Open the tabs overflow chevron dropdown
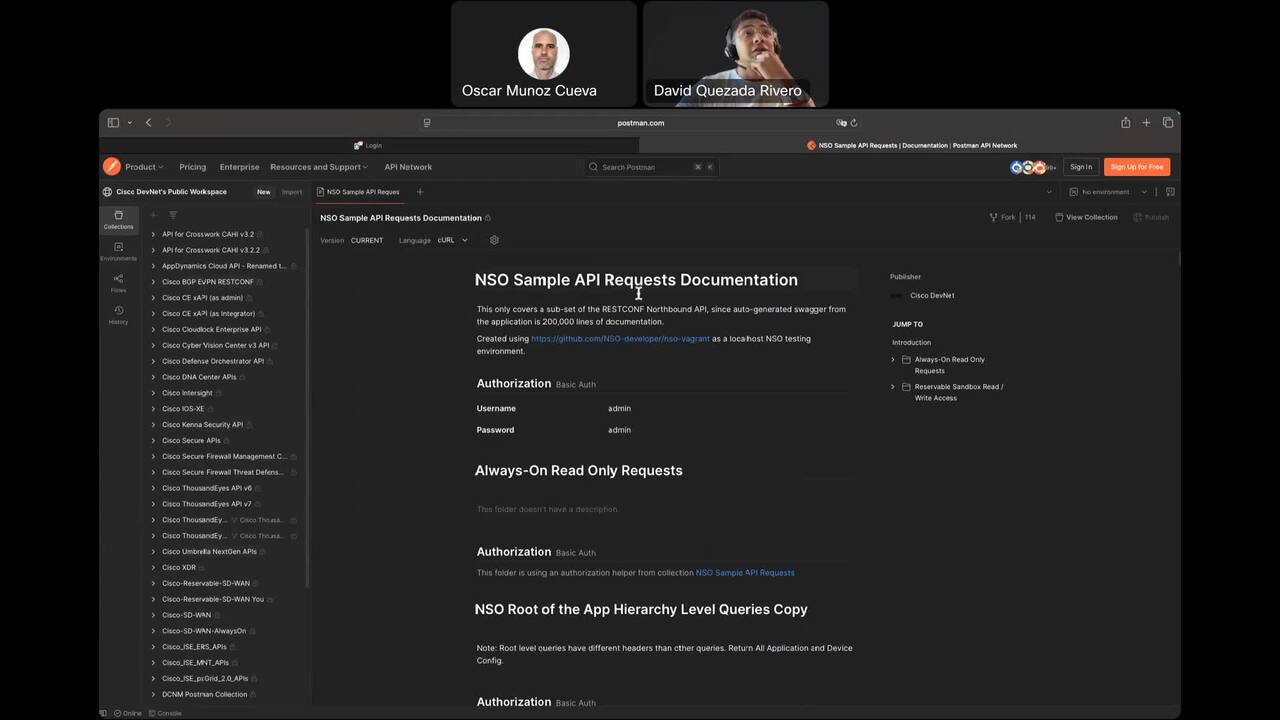The width and height of the screenshot is (1280, 720). pos(1049,192)
